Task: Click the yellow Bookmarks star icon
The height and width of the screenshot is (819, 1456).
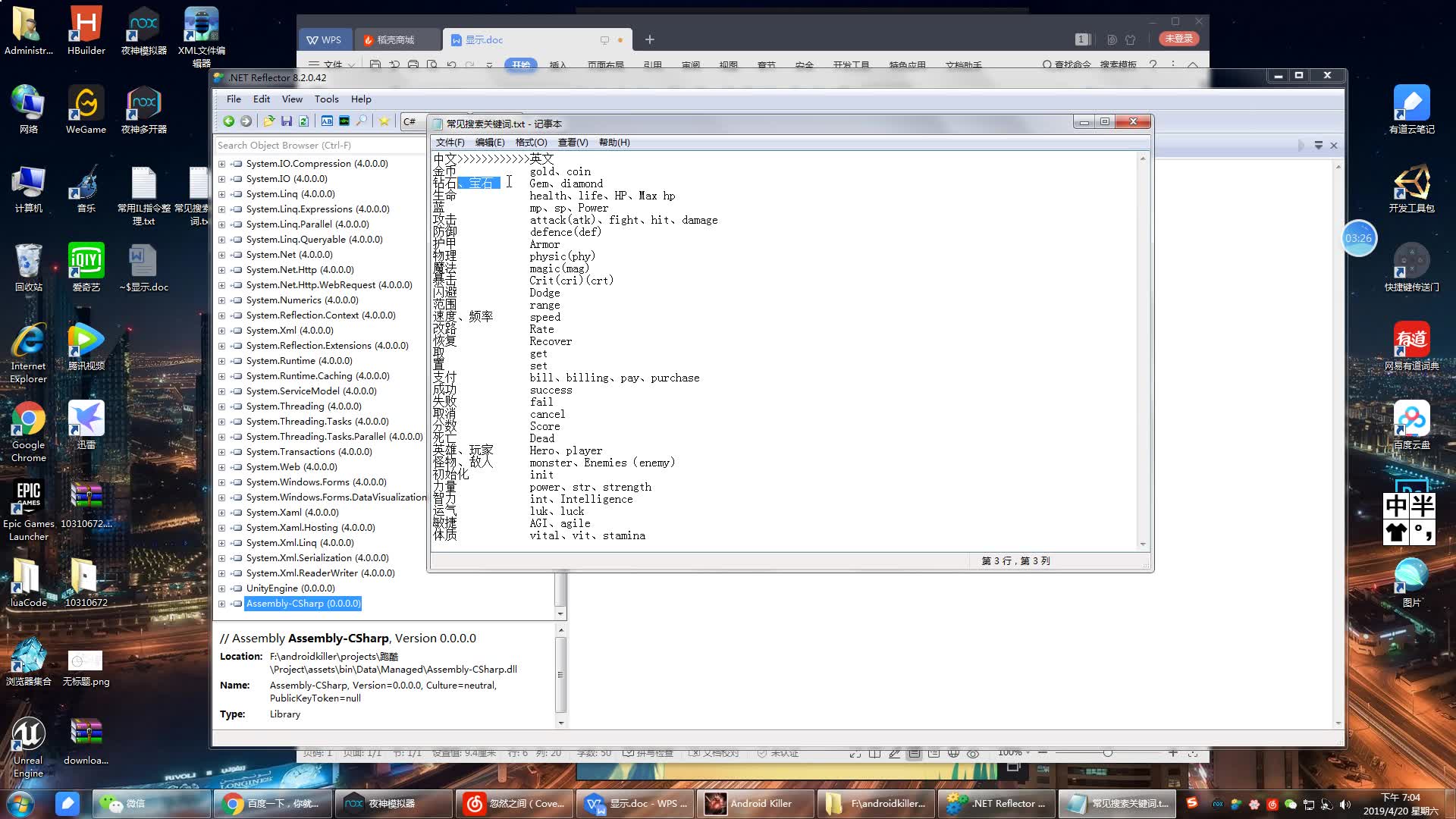Action: [x=384, y=121]
